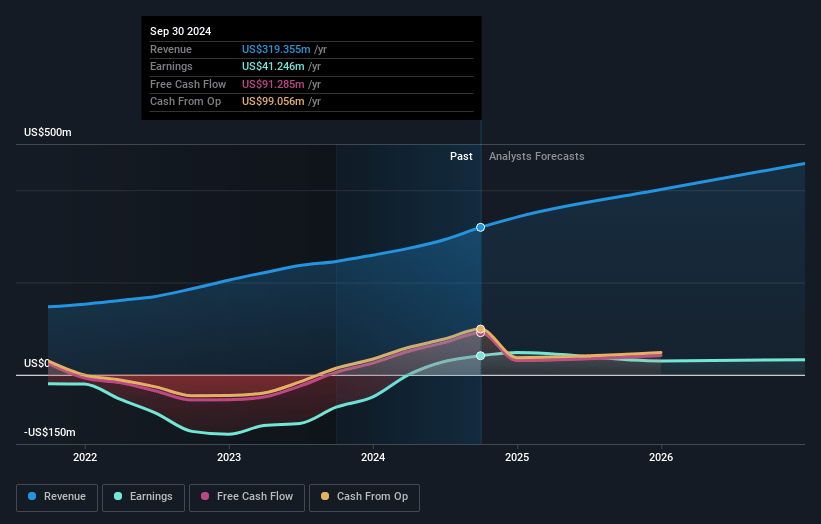
Task: Click the US$41.246m earnings value
Action: (273, 66)
